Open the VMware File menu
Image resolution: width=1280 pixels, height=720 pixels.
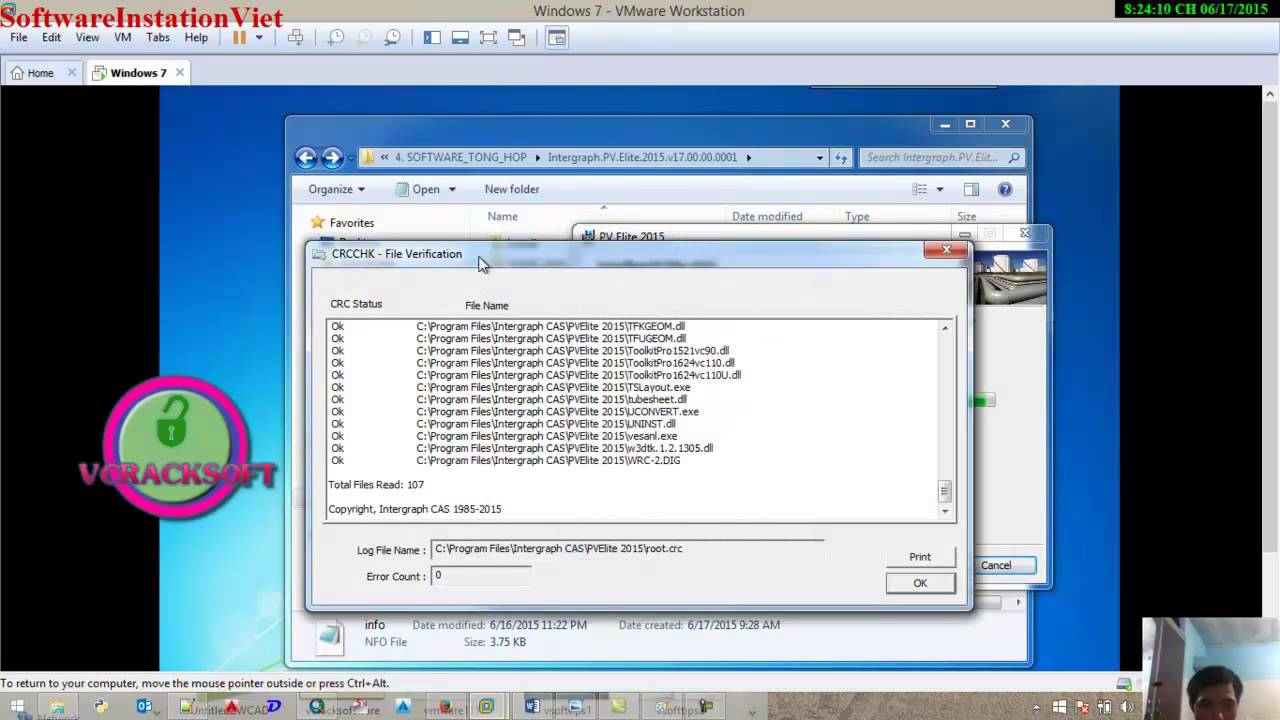pos(19,37)
